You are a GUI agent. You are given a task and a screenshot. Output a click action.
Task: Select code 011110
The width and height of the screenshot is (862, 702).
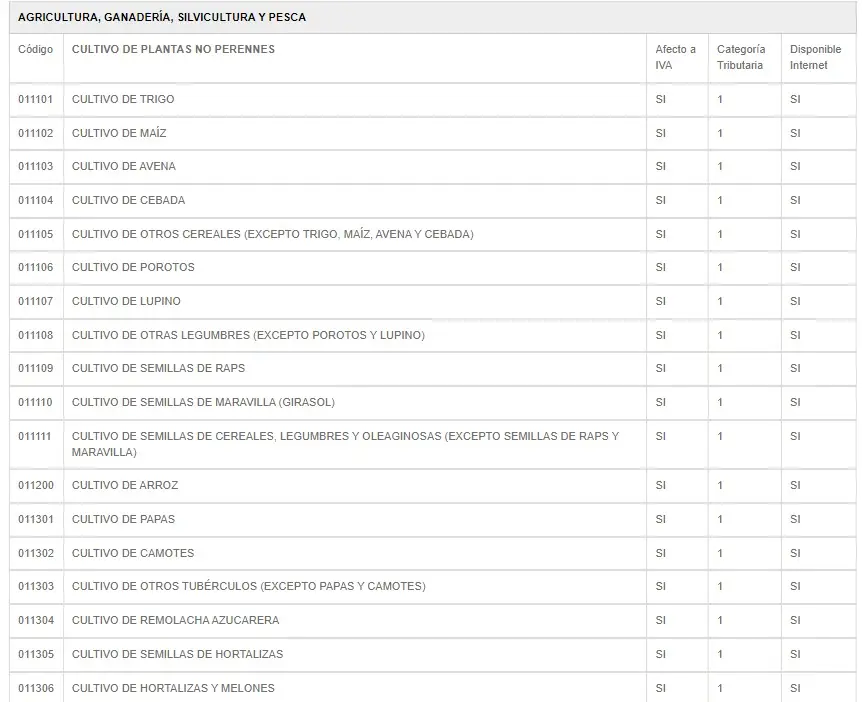tap(35, 403)
